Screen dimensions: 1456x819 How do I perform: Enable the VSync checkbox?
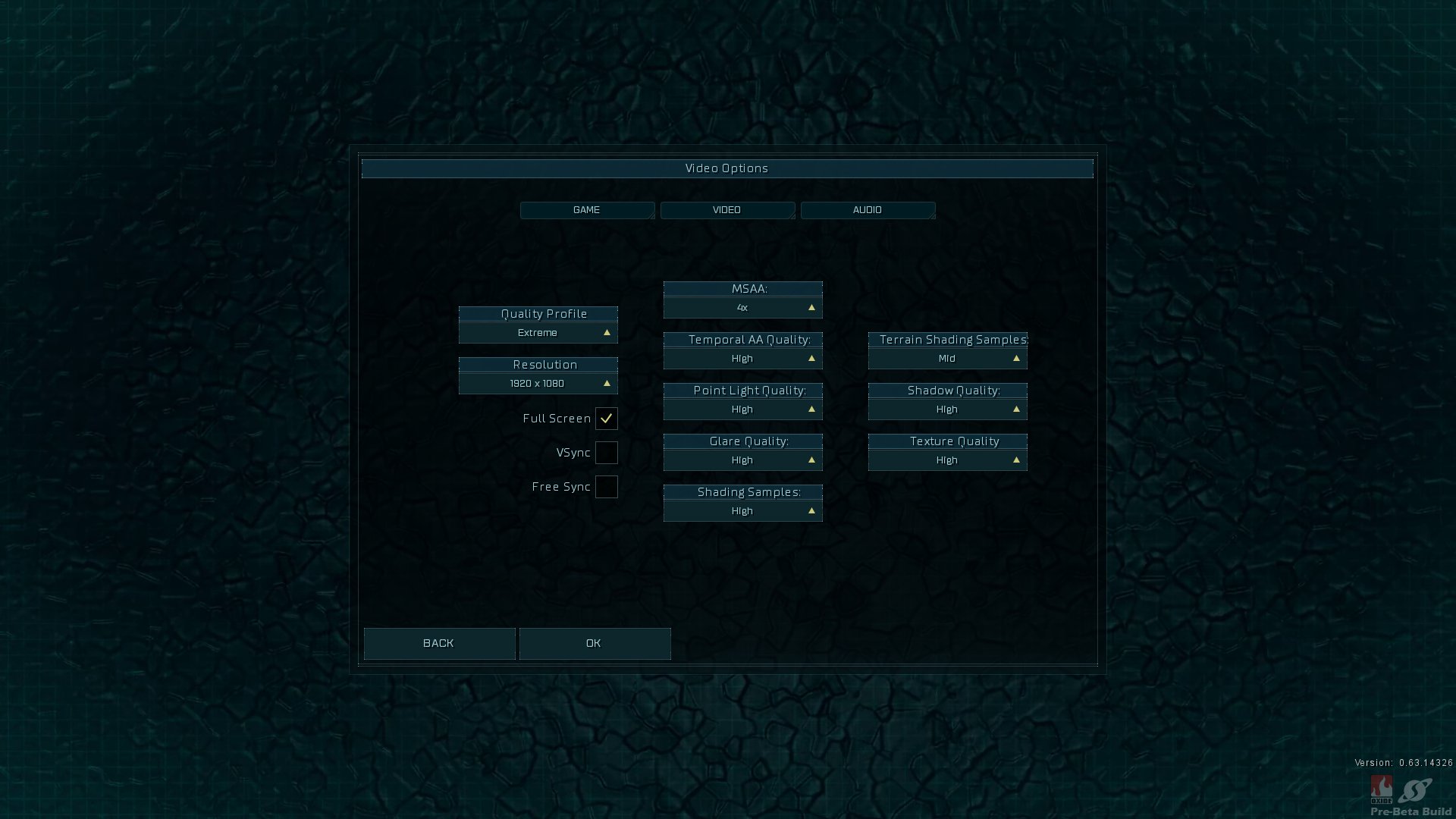coord(607,453)
